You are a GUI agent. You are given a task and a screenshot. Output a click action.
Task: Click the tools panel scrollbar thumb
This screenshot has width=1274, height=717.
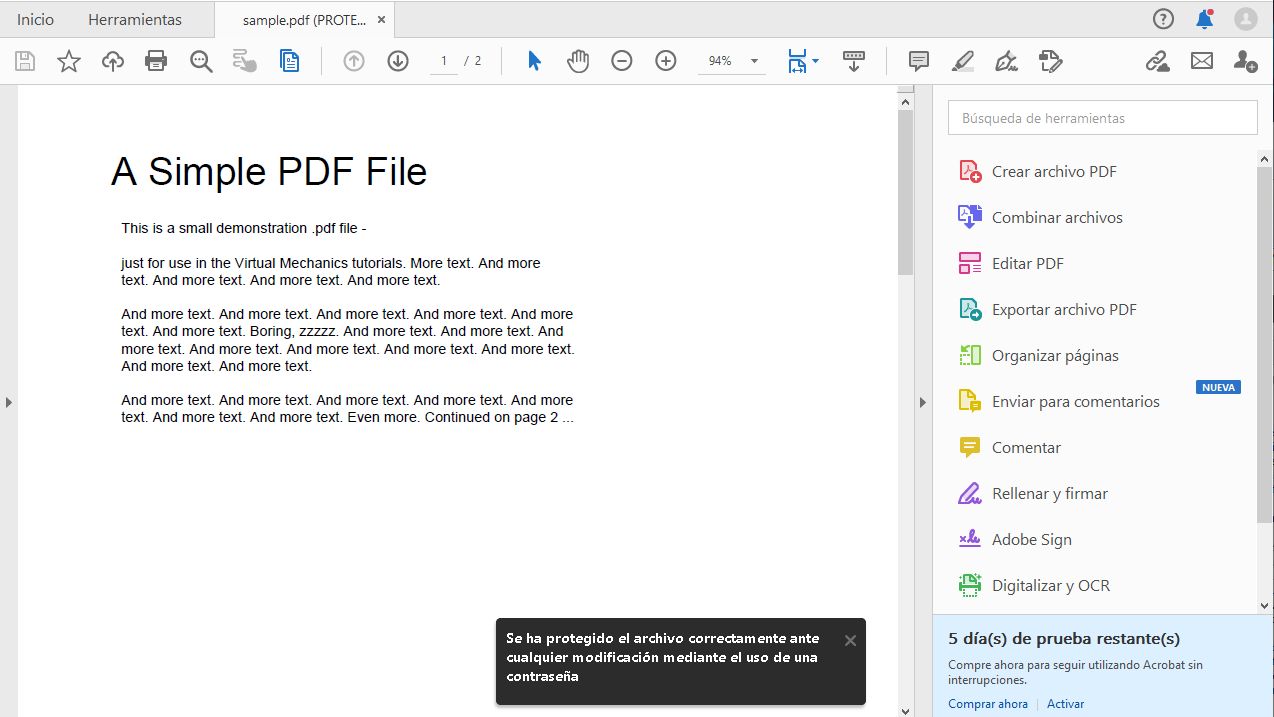pyautogui.click(x=1265, y=345)
